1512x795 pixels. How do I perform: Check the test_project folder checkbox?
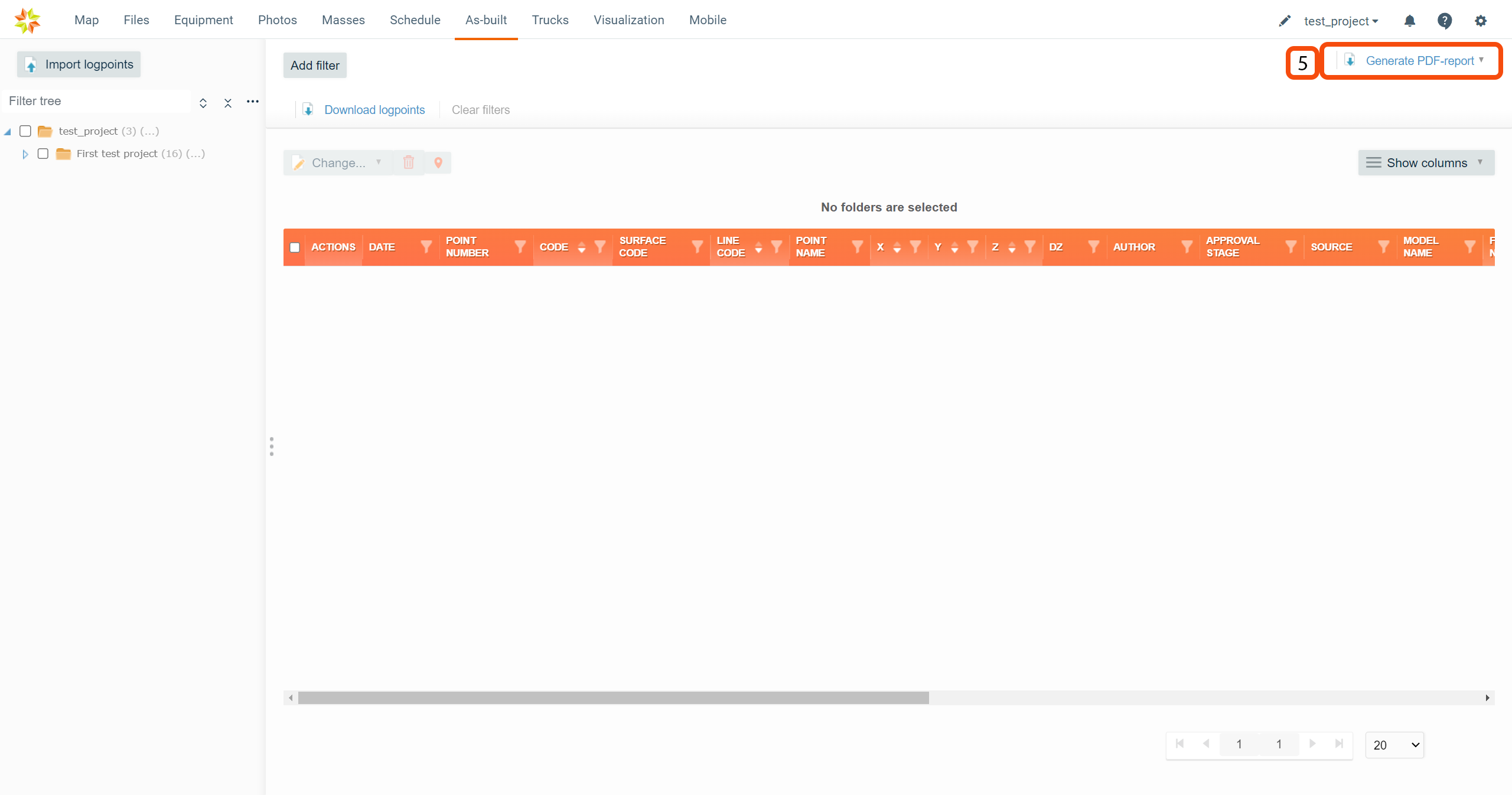tap(25, 131)
